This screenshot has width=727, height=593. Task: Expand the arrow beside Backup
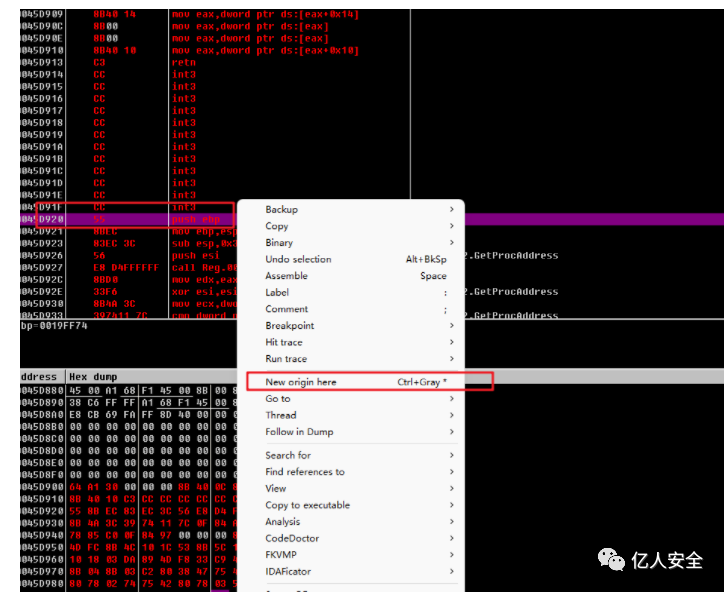click(x=452, y=210)
